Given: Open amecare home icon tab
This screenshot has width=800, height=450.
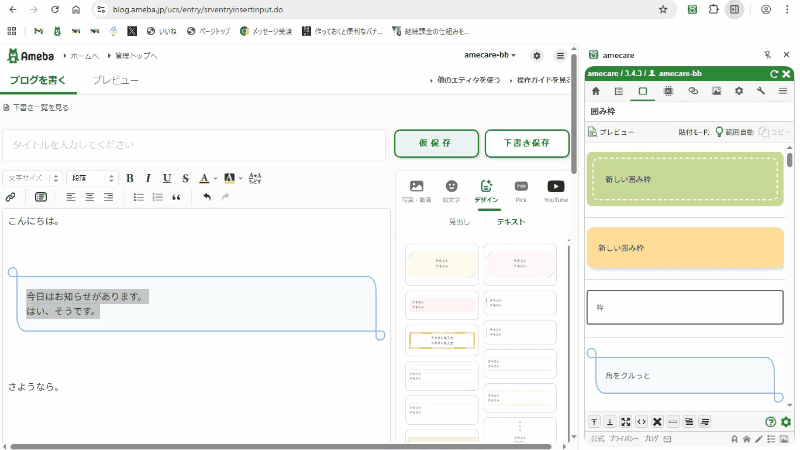Looking at the screenshot, I should (596, 91).
